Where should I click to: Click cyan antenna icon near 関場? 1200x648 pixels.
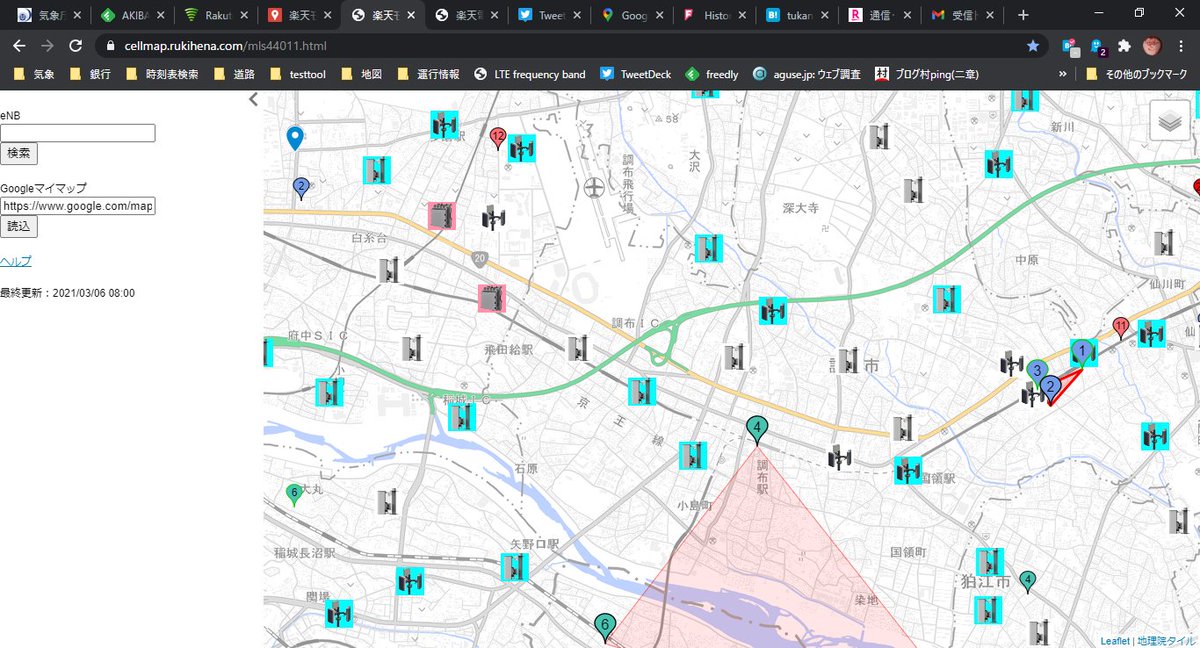339,613
